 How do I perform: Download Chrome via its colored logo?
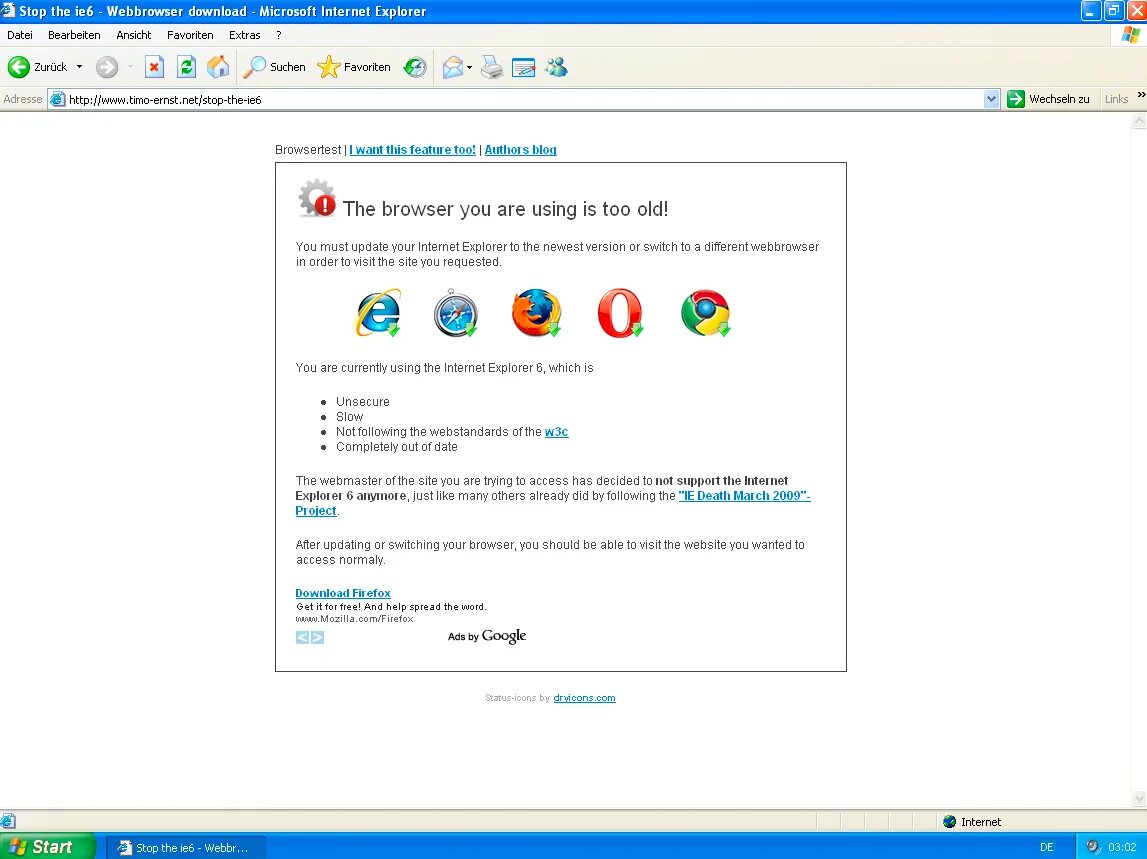(x=706, y=313)
